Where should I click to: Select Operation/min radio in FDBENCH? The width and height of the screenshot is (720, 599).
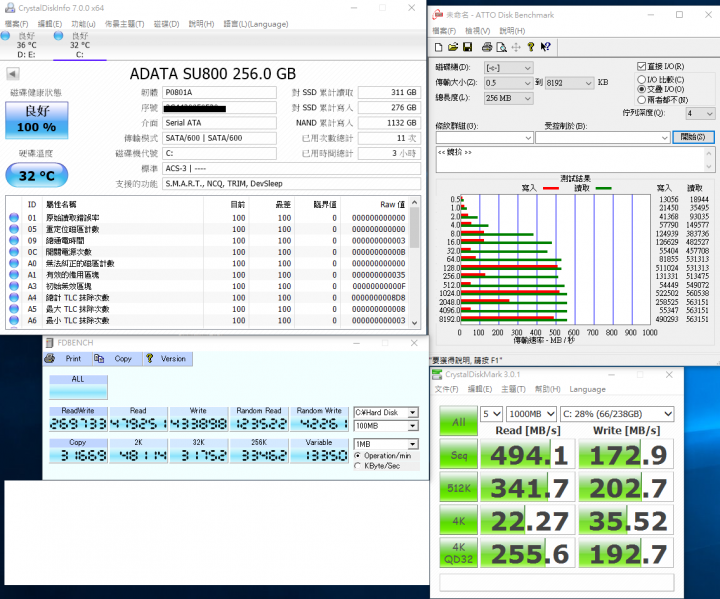(x=358, y=456)
